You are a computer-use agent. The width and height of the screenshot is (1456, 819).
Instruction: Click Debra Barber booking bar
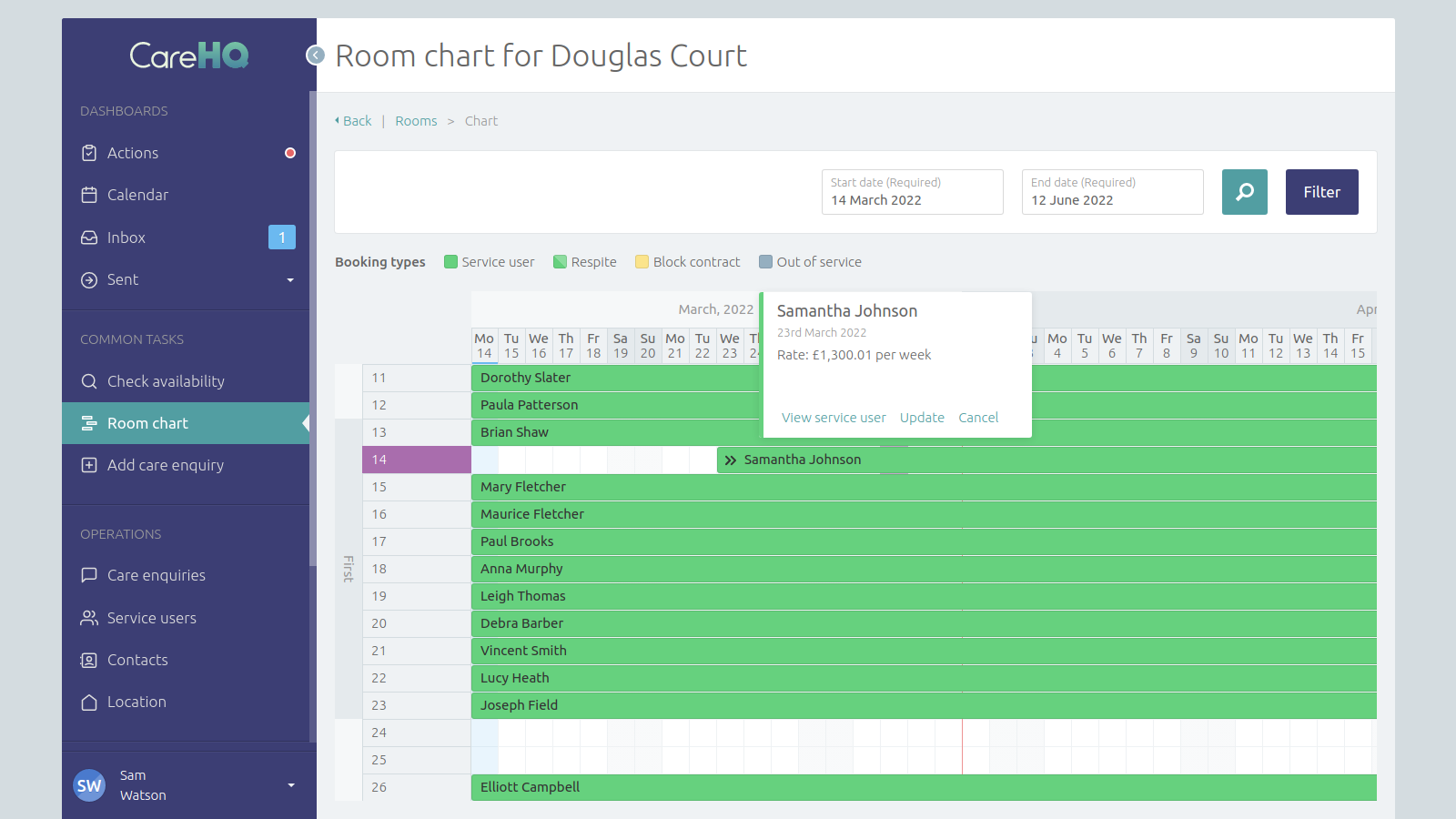[x=924, y=623]
